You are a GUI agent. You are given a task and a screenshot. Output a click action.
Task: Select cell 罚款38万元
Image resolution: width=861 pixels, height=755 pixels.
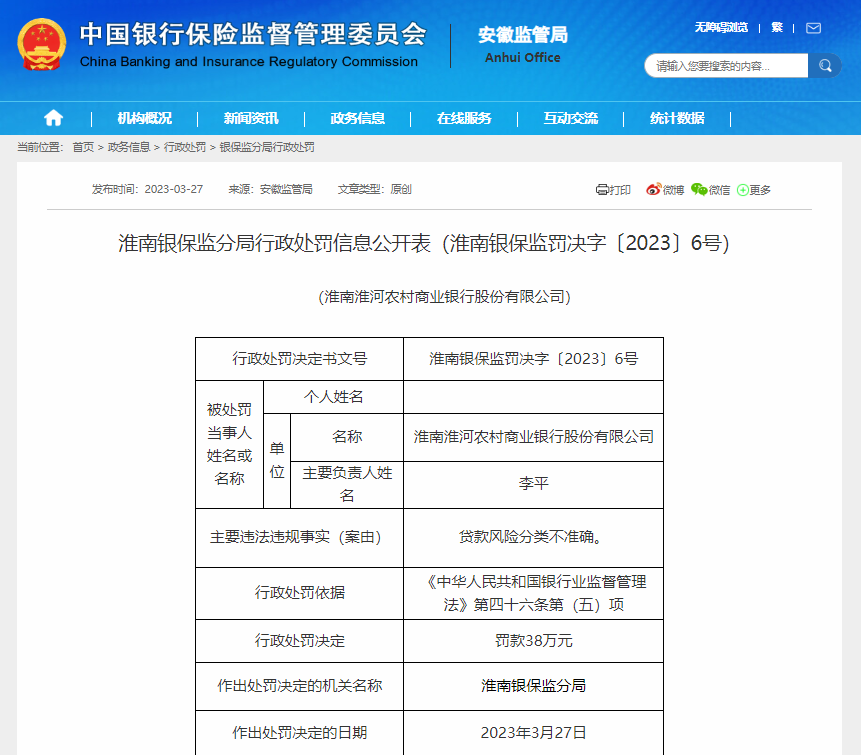coord(533,641)
